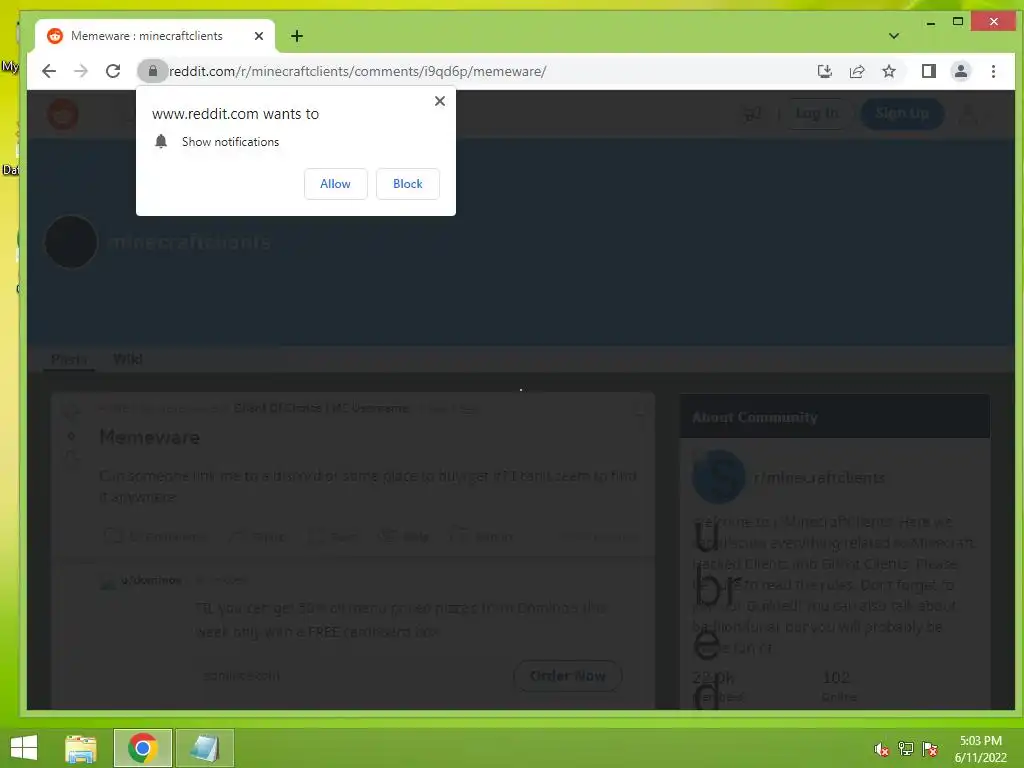The image size is (1024, 768).
Task: Open the Posts tab
Action: click(69, 359)
